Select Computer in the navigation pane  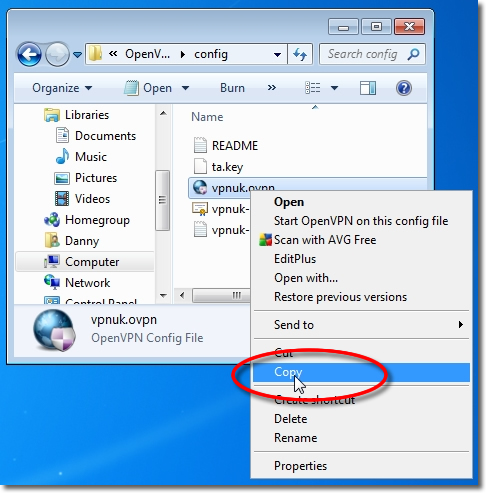click(x=85, y=262)
